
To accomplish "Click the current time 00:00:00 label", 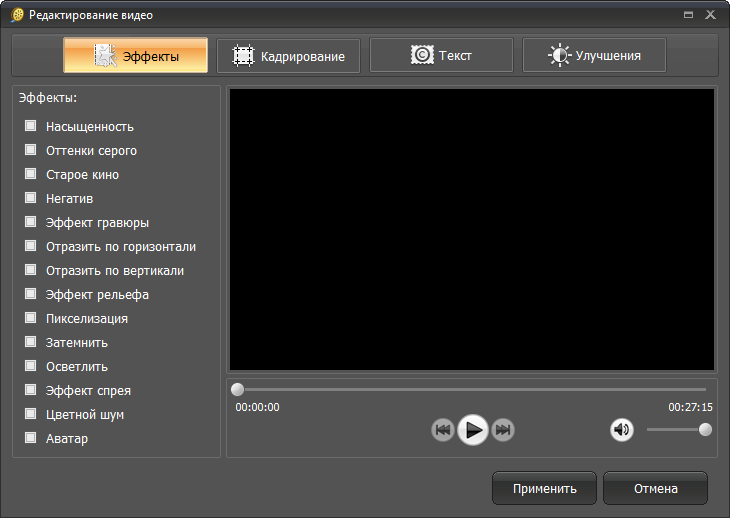I will click(x=257, y=407).
